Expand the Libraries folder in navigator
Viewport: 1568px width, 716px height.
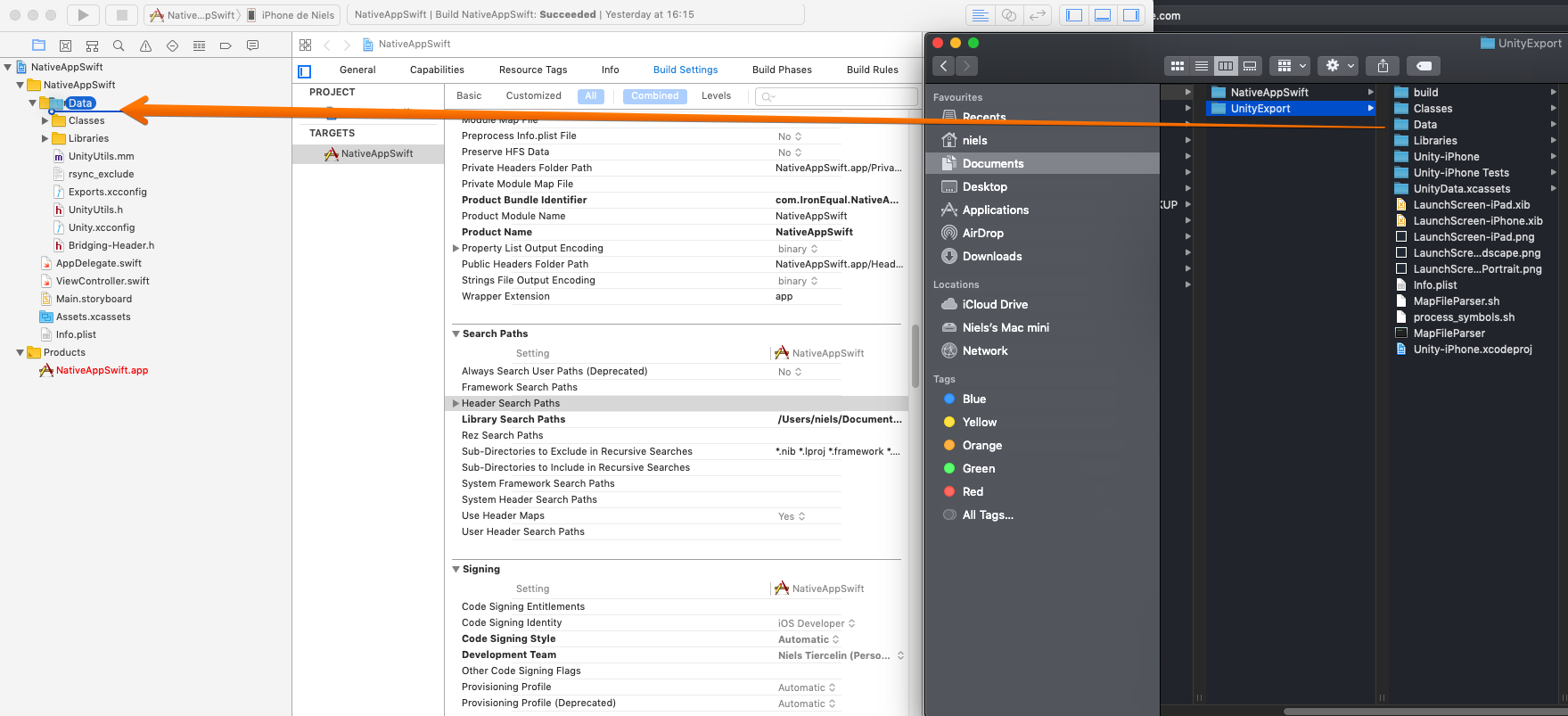(x=45, y=139)
